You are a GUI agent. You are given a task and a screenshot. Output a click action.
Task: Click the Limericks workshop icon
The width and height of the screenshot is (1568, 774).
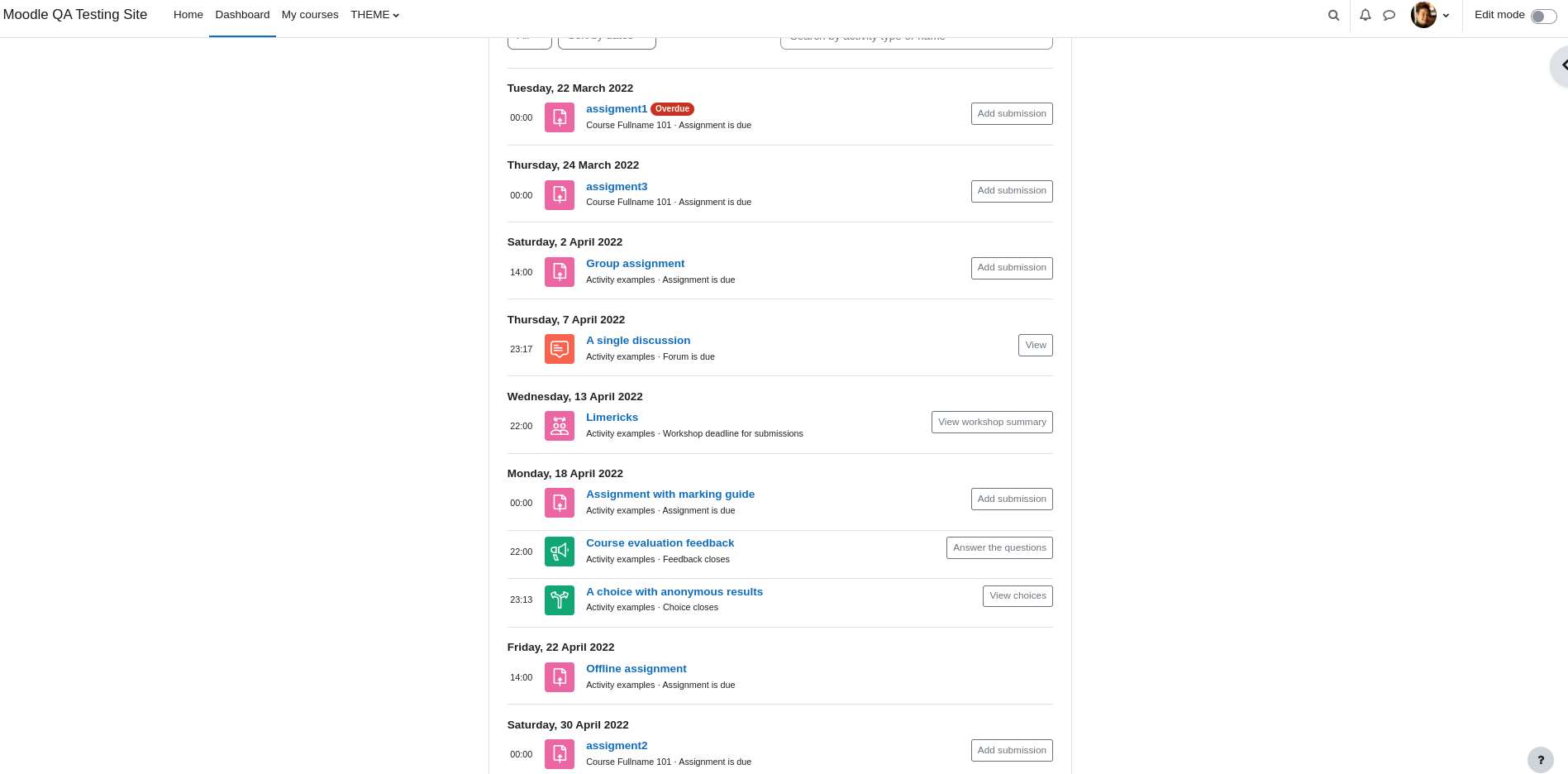click(560, 426)
